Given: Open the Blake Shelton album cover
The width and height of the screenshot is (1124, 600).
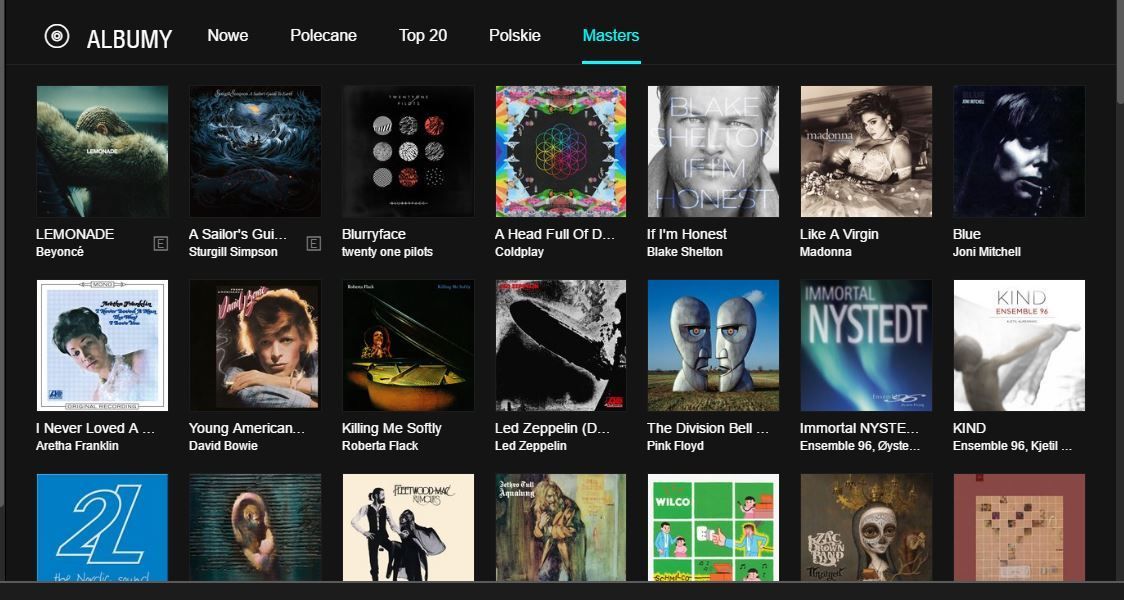Looking at the screenshot, I should [713, 151].
